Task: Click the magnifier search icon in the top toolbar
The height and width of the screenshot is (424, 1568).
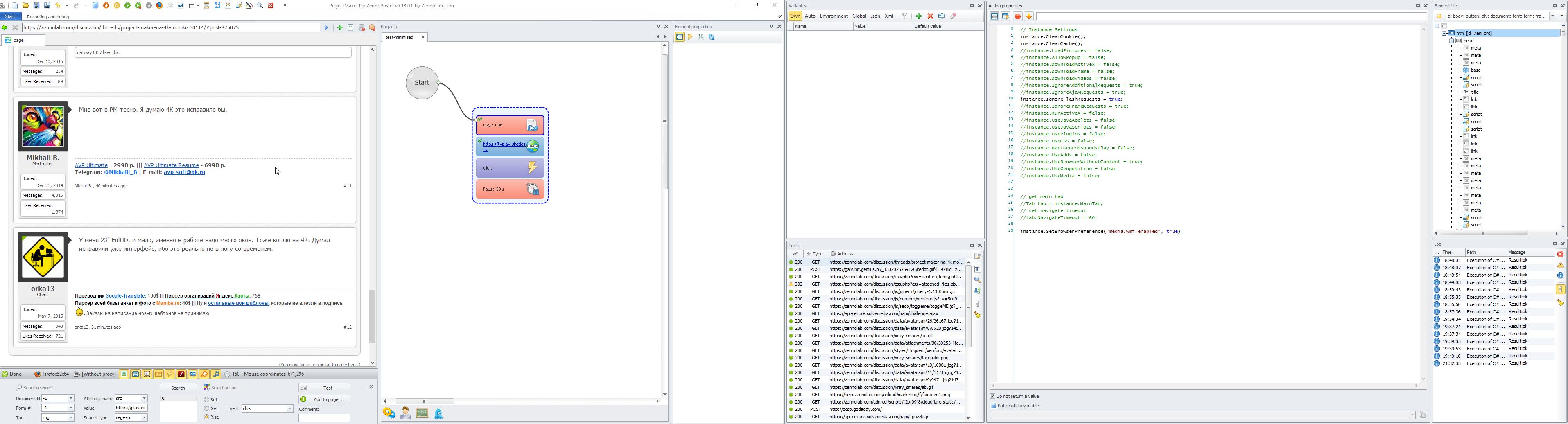Action: point(260,5)
